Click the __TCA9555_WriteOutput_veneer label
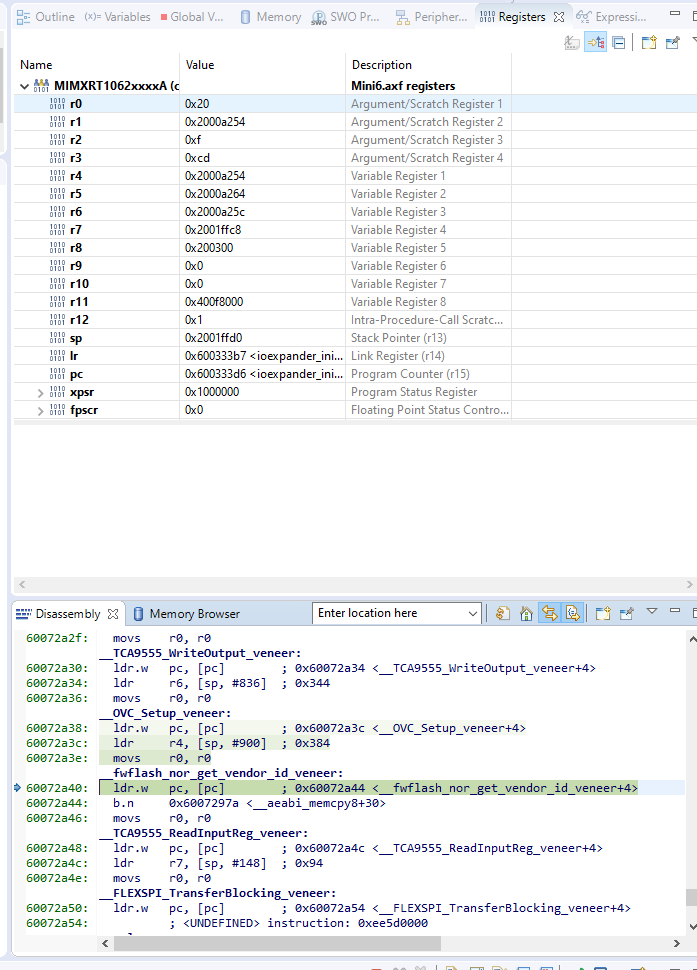The image size is (697, 970). point(200,653)
